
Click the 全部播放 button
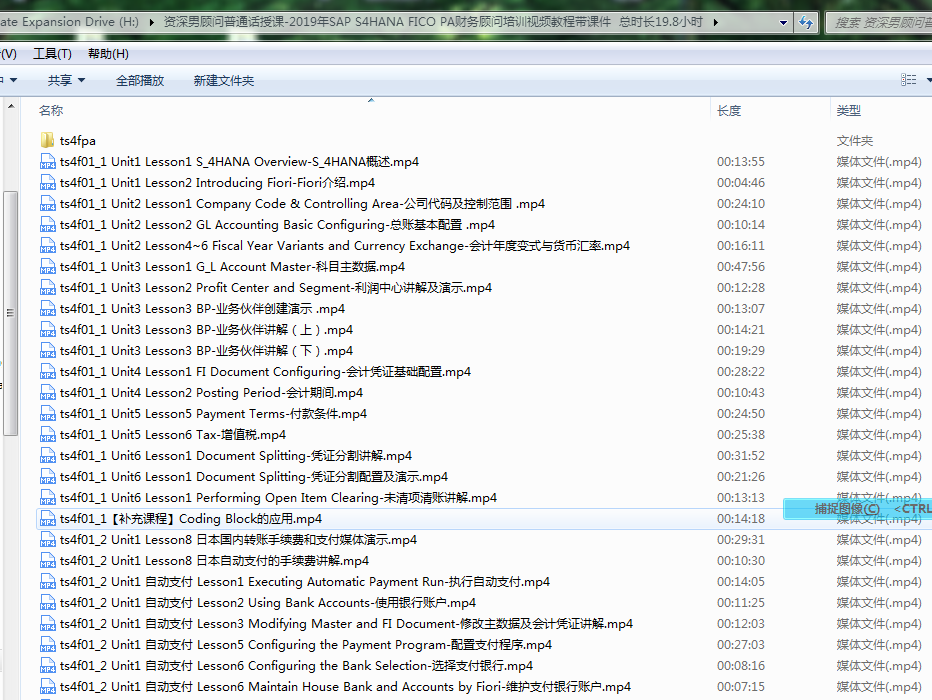point(140,80)
